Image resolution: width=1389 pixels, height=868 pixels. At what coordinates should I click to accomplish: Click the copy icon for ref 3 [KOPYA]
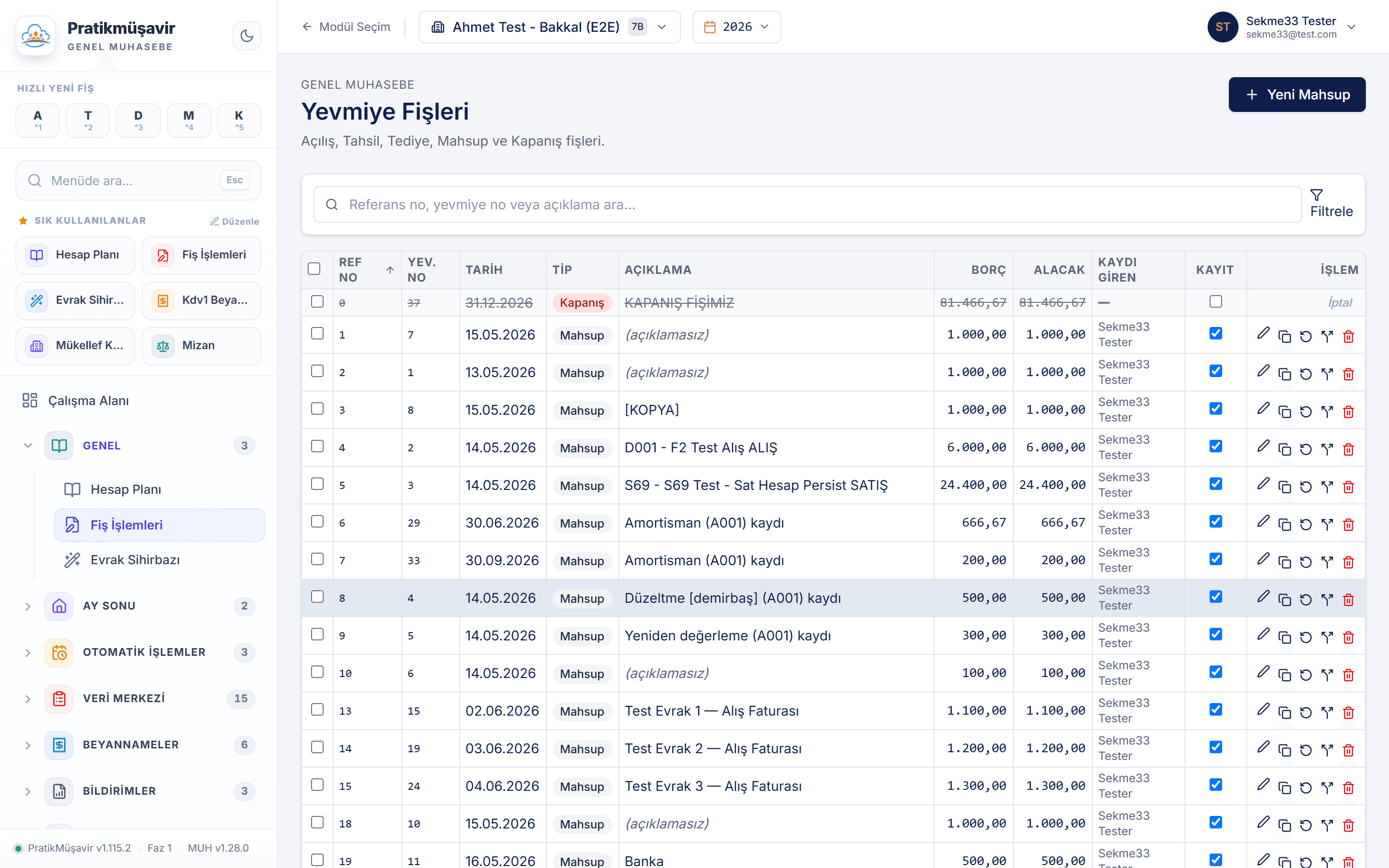(1284, 412)
